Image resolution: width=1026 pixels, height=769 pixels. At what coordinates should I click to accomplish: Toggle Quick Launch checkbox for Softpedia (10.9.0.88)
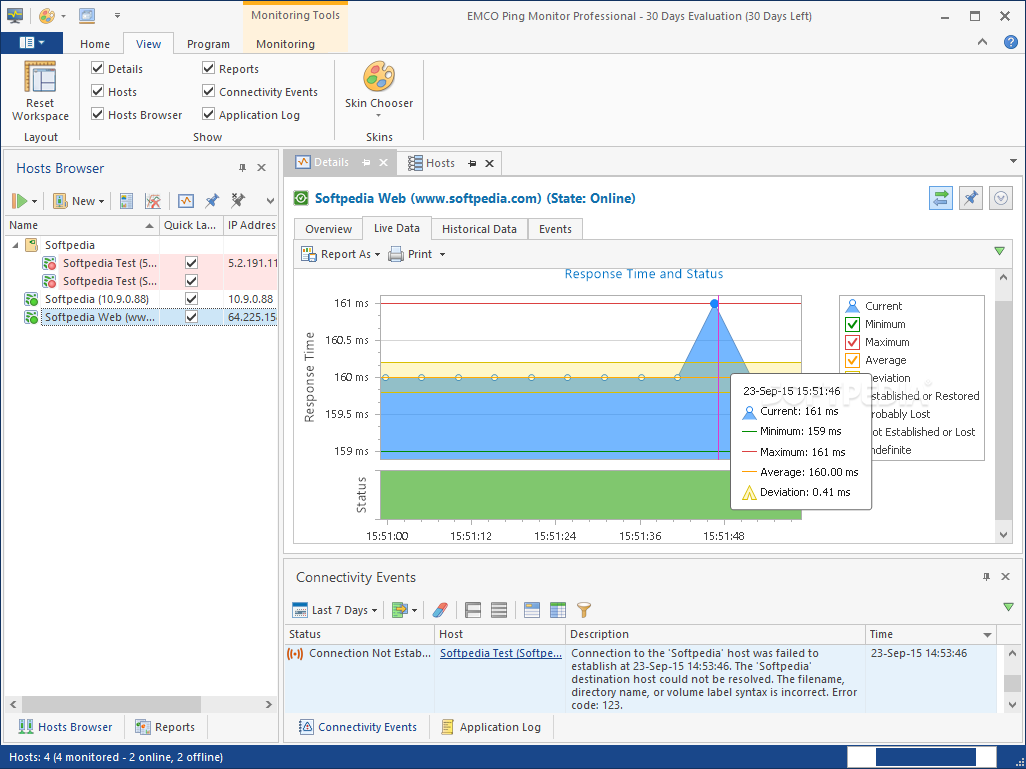tap(191, 298)
